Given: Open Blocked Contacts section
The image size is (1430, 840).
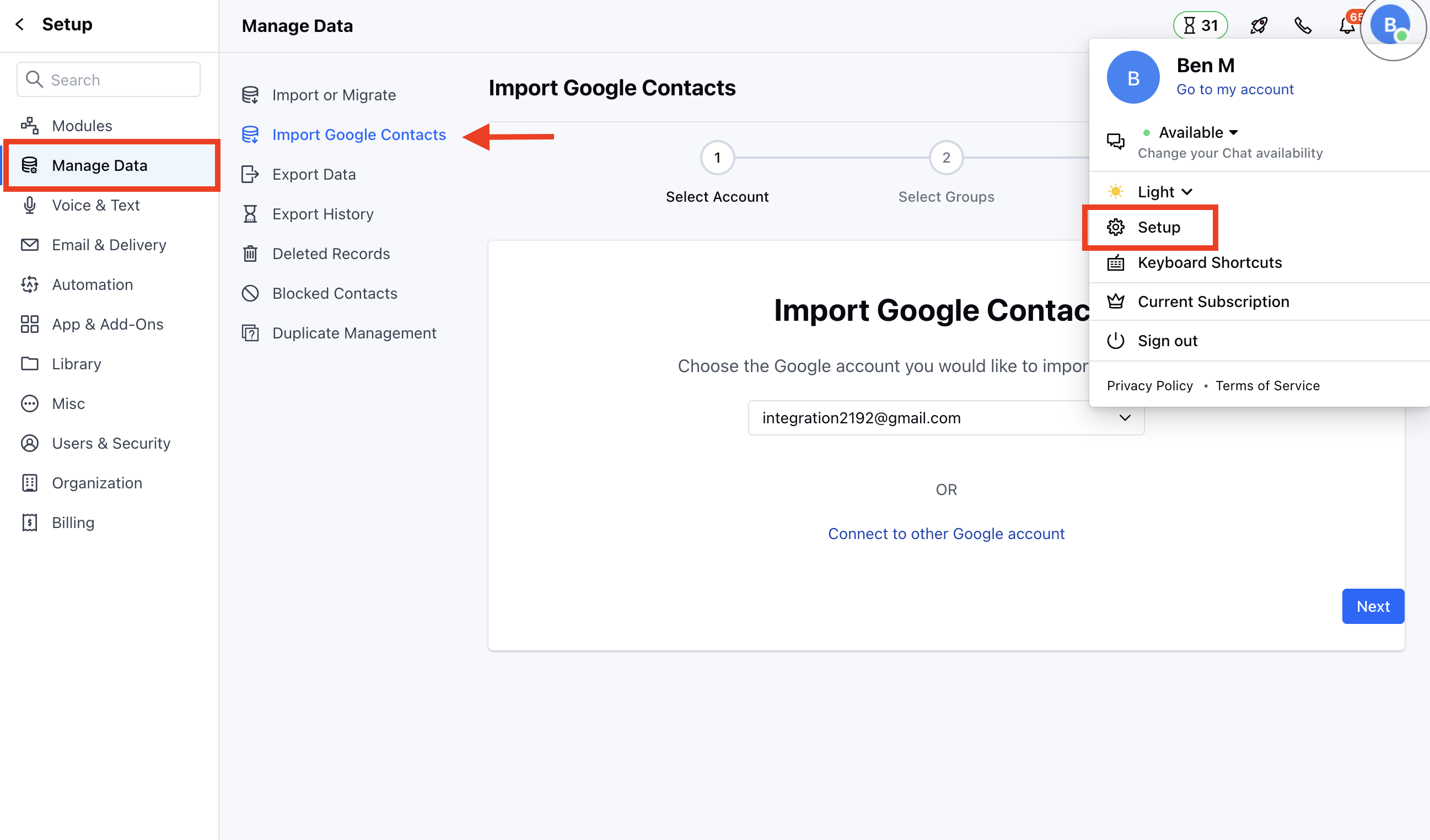Looking at the screenshot, I should (334, 293).
